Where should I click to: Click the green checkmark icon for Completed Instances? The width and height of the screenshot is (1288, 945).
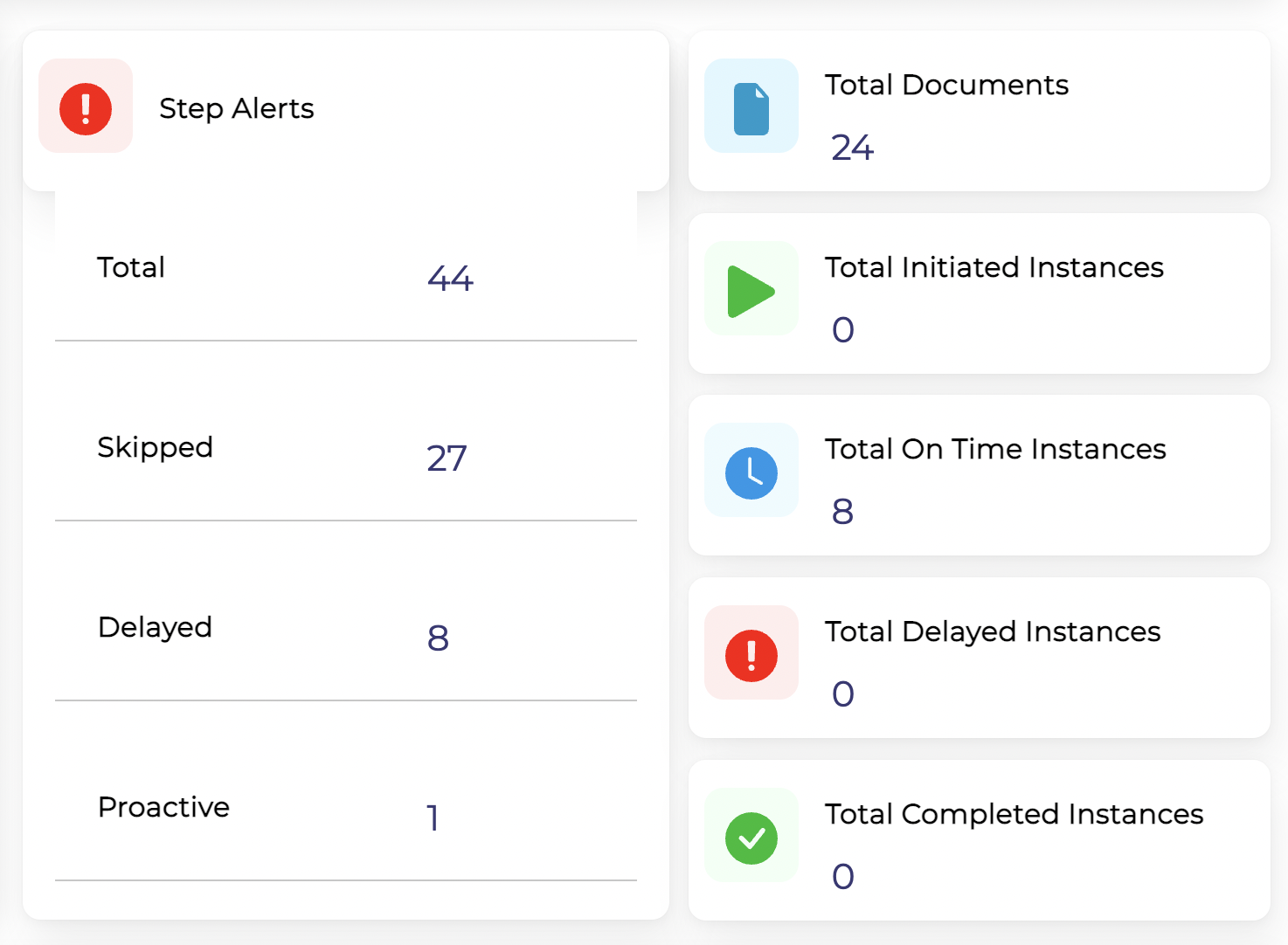(751, 838)
